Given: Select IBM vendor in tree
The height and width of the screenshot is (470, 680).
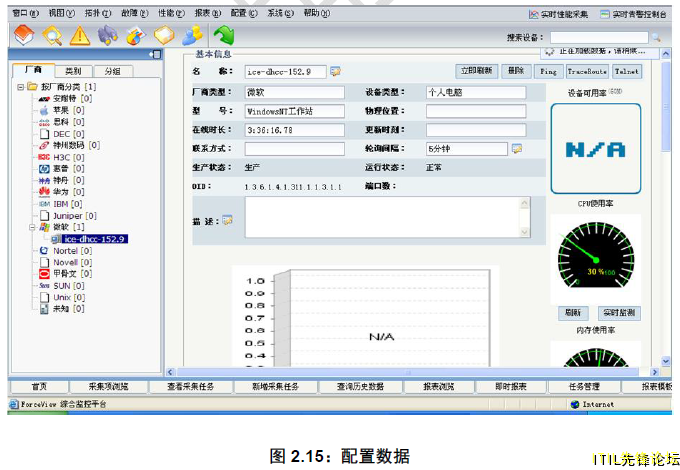Looking at the screenshot, I should 61,204.
